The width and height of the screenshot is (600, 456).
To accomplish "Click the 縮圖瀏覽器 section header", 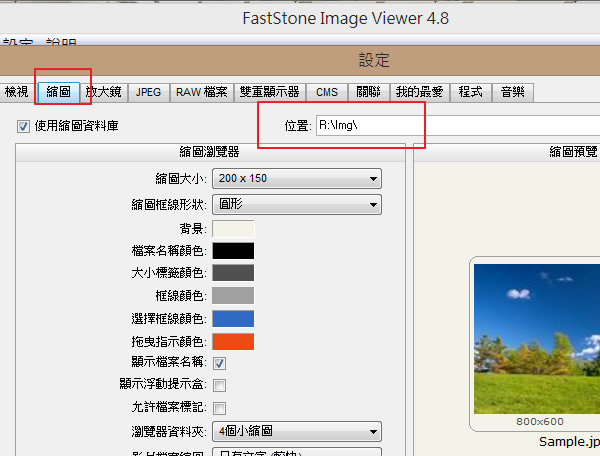I will 210,152.
